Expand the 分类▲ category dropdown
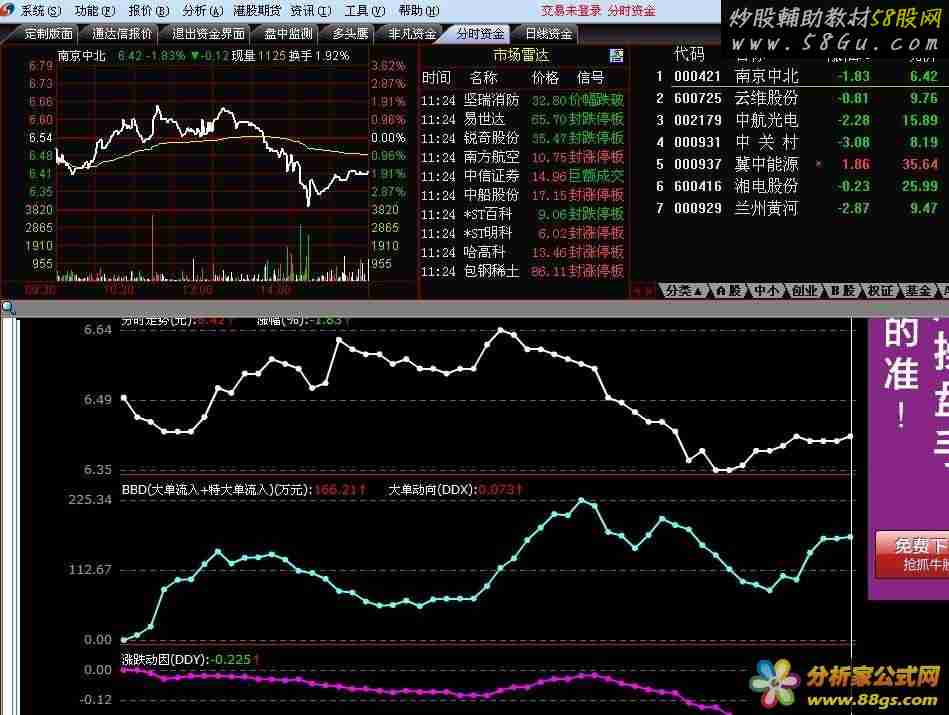 [684, 291]
